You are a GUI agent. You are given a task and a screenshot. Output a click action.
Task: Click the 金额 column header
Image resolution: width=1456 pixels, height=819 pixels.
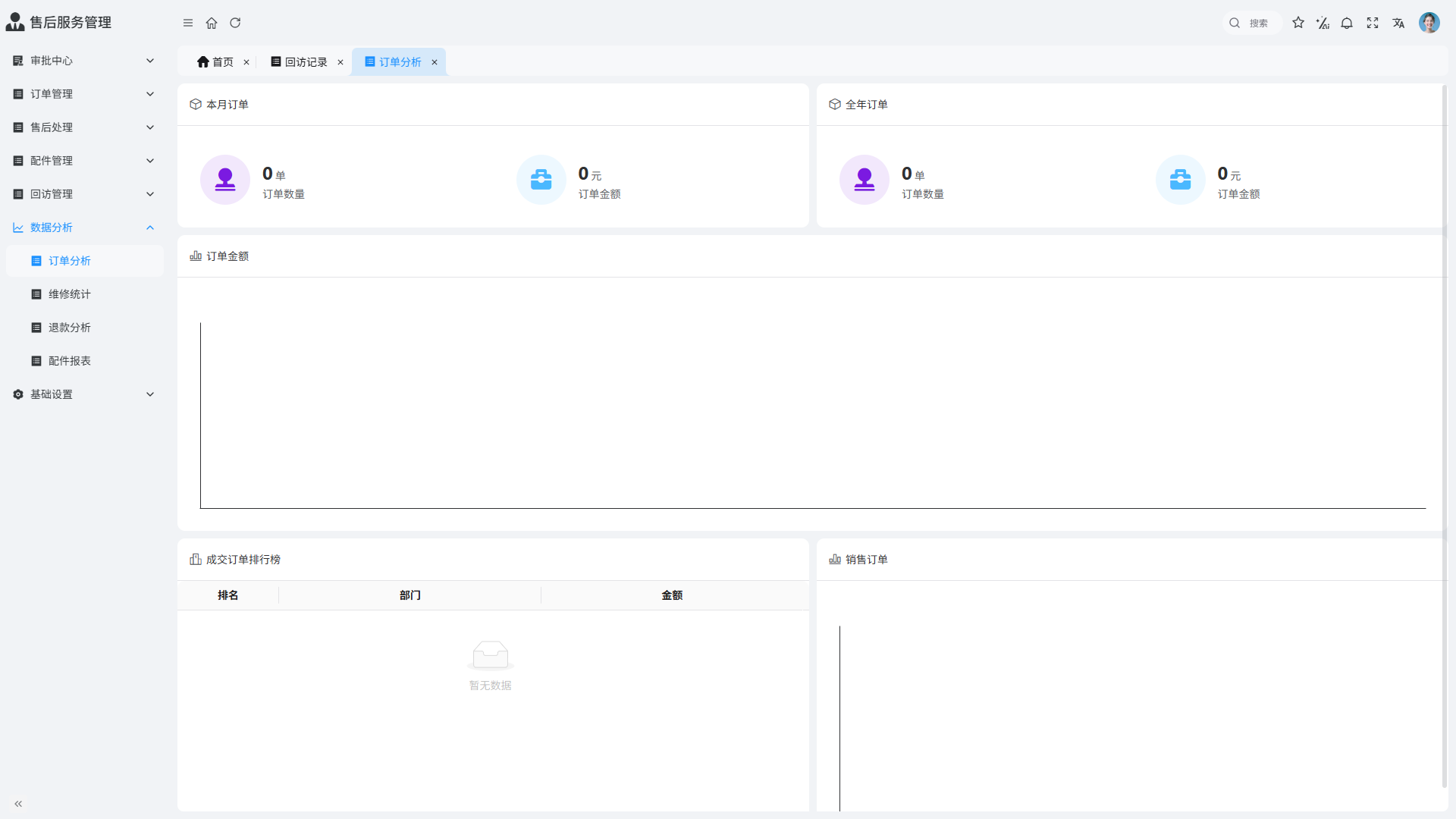(672, 595)
